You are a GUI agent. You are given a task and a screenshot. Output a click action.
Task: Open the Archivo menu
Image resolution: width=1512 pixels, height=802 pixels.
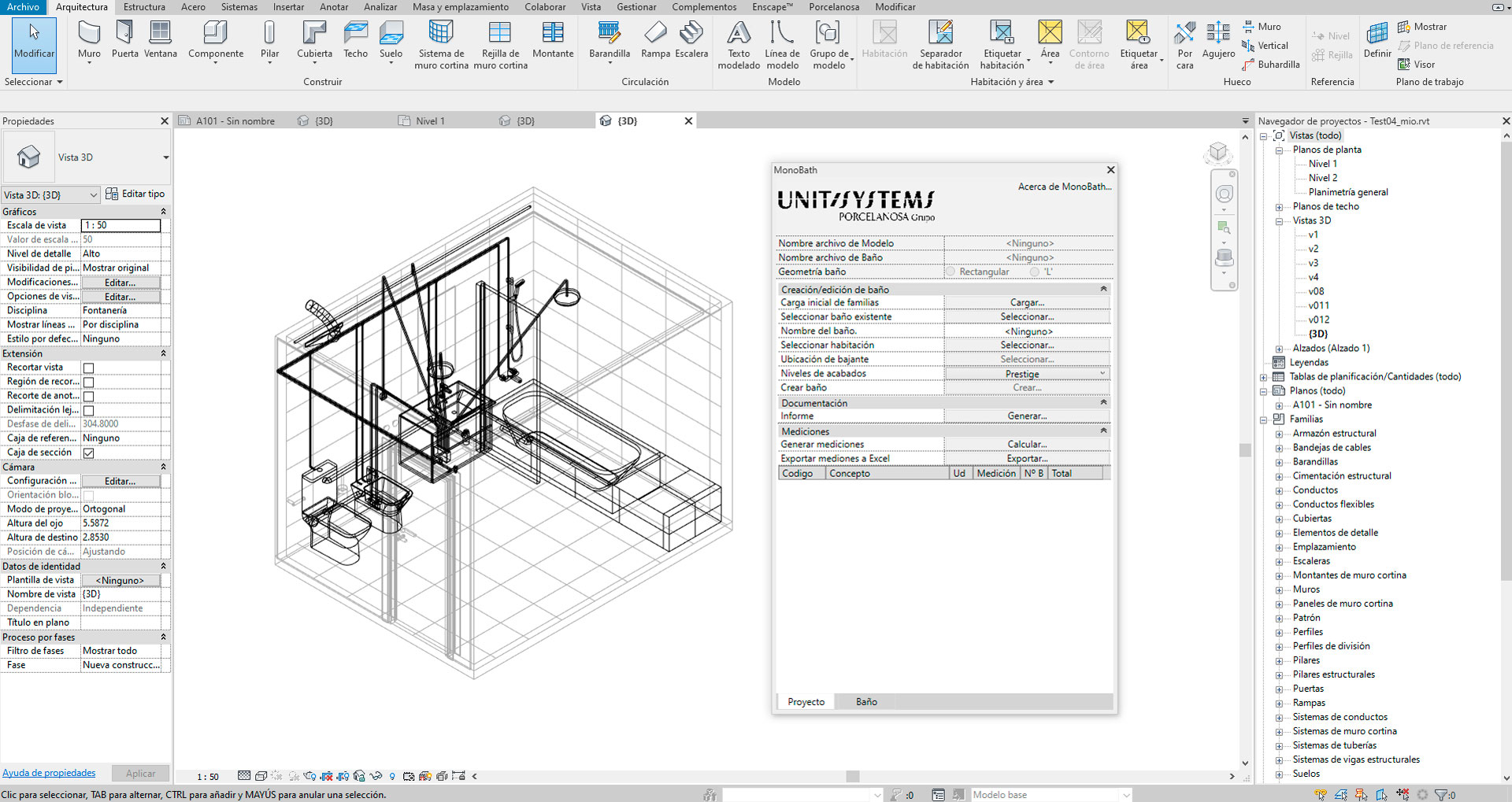point(24,7)
